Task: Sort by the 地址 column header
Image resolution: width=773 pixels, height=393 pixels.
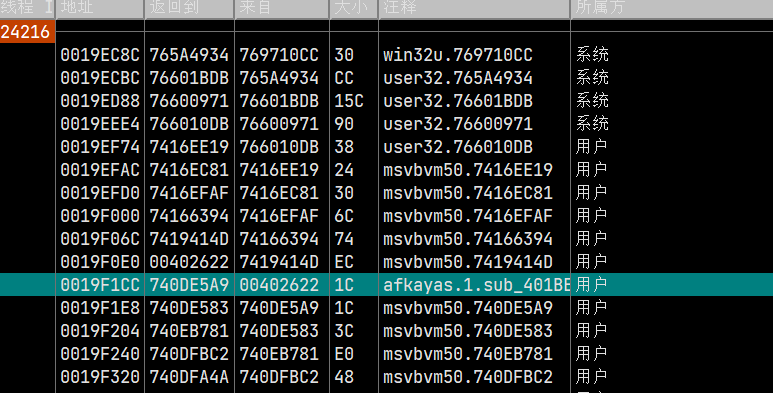Action: pos(100,8)
